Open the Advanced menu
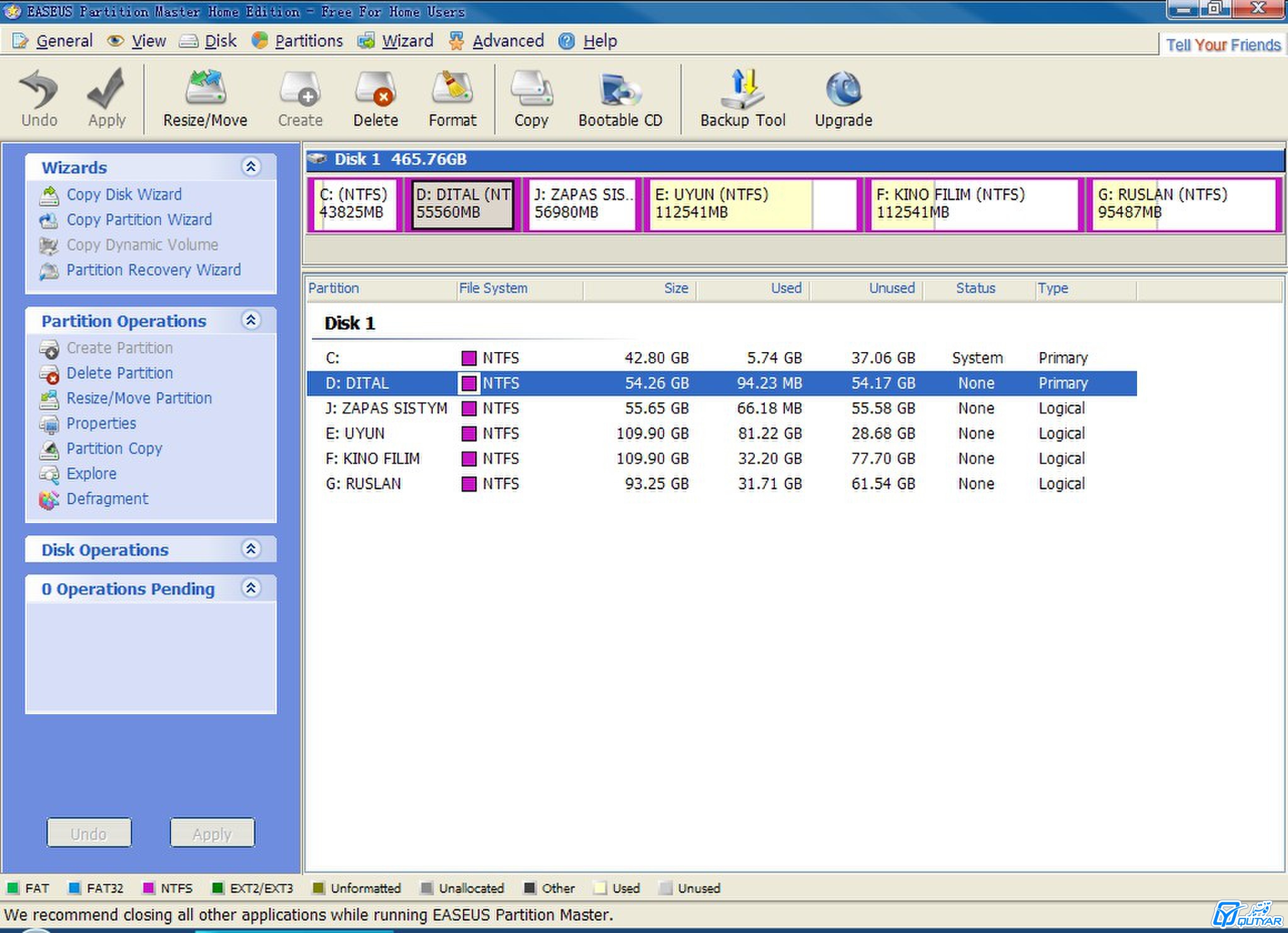 [496, 41]
